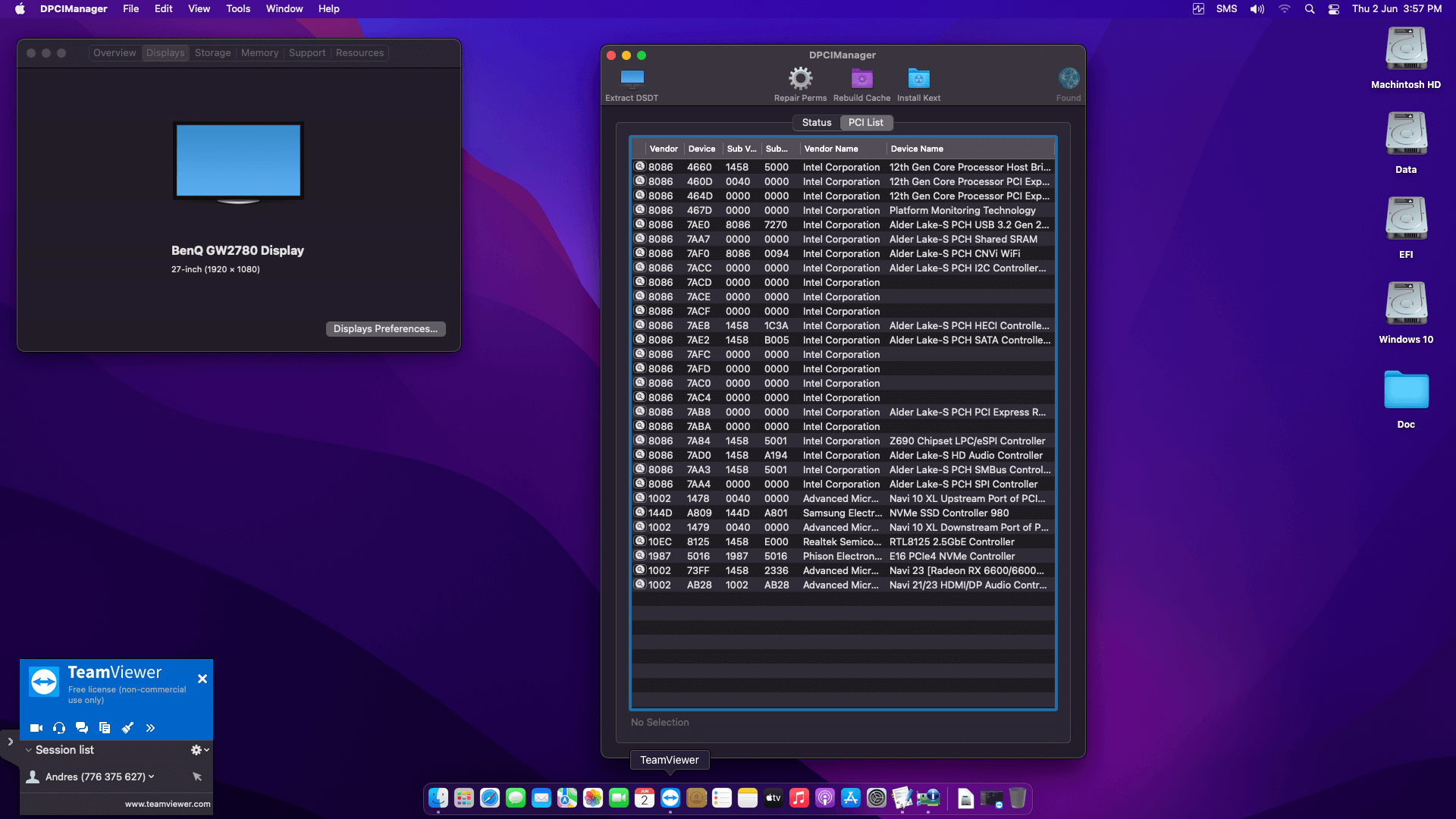Click the TeamViewer whiteboard brush icon
This screenshot has height=819, width=1456.
pos(127,728)
